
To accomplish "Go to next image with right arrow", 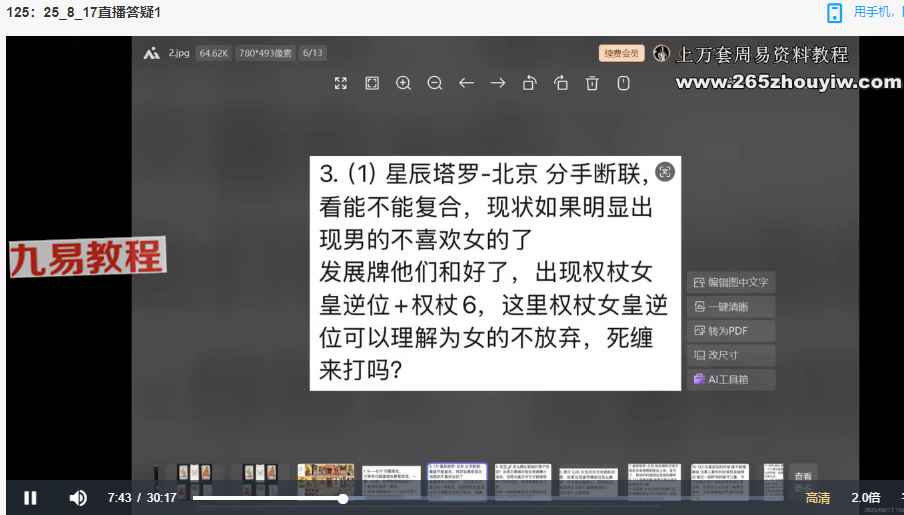I will tap(497, 84).
